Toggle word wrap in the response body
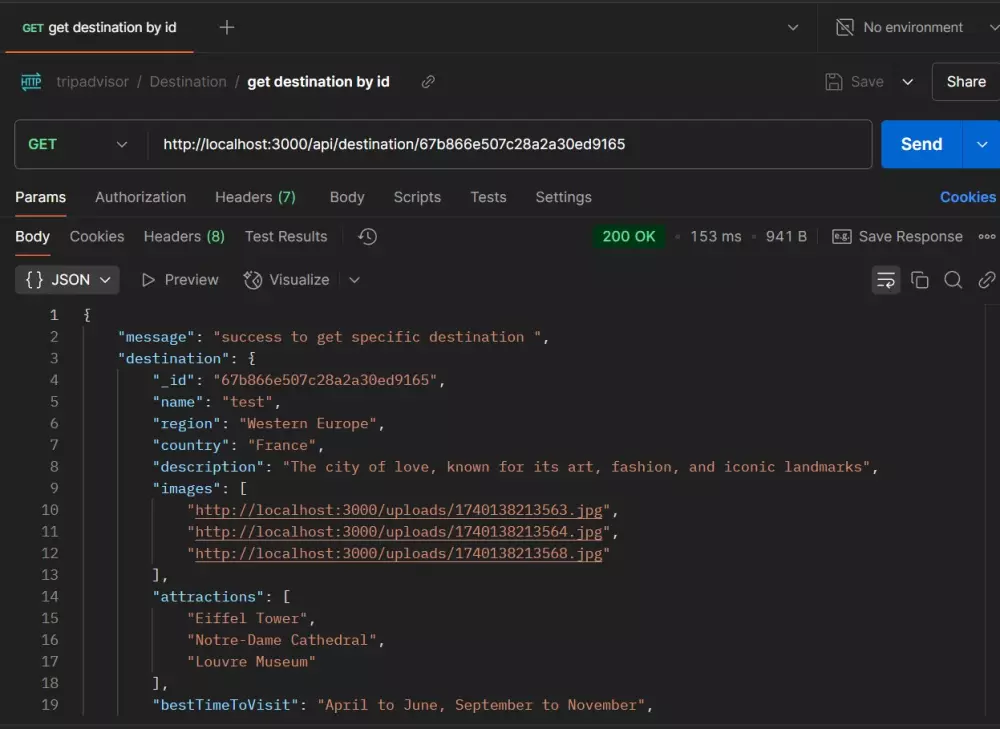This screenshot has height=729, width=1000. coord(886,280)
